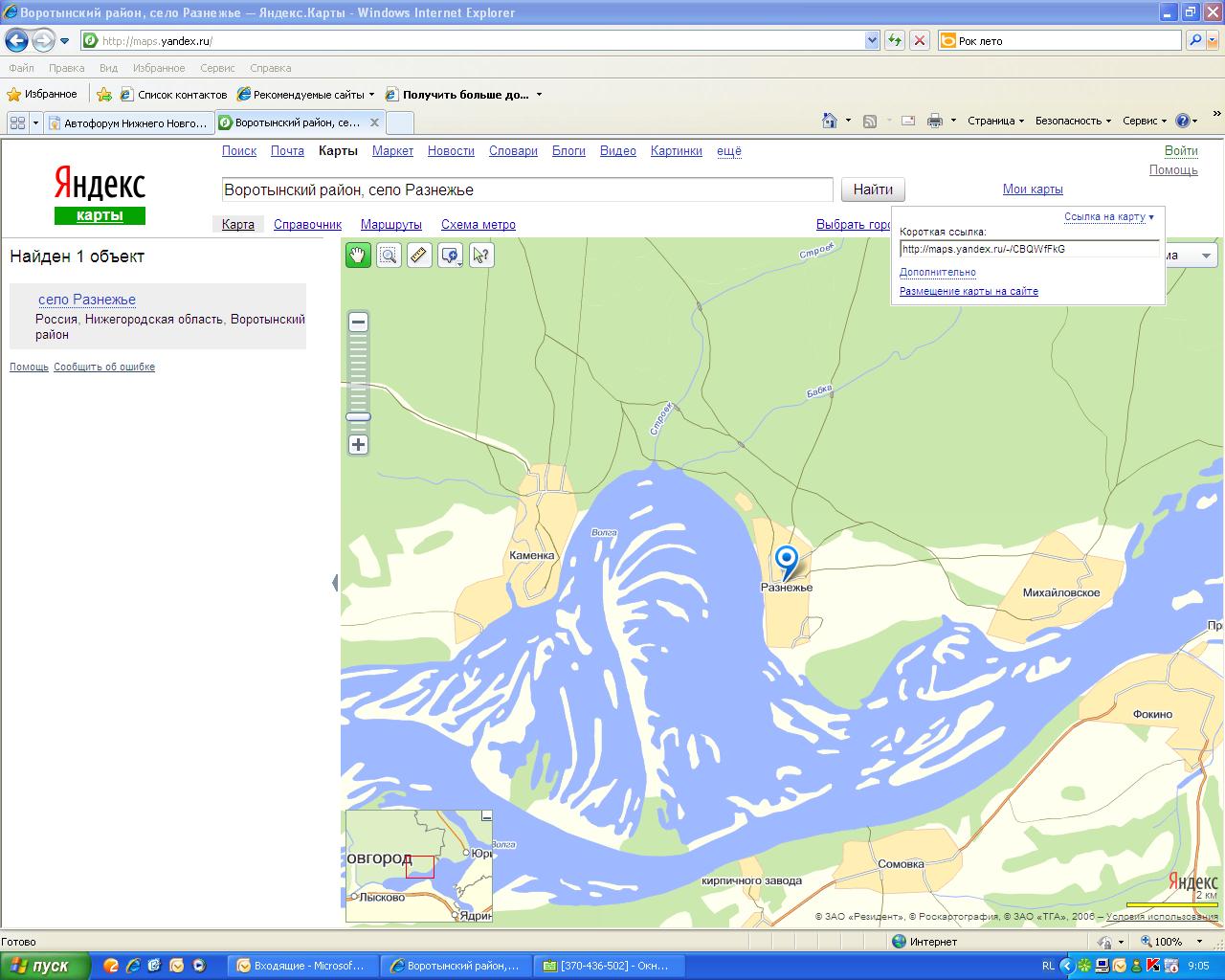Open the Сервис command bar menu

1145,121
